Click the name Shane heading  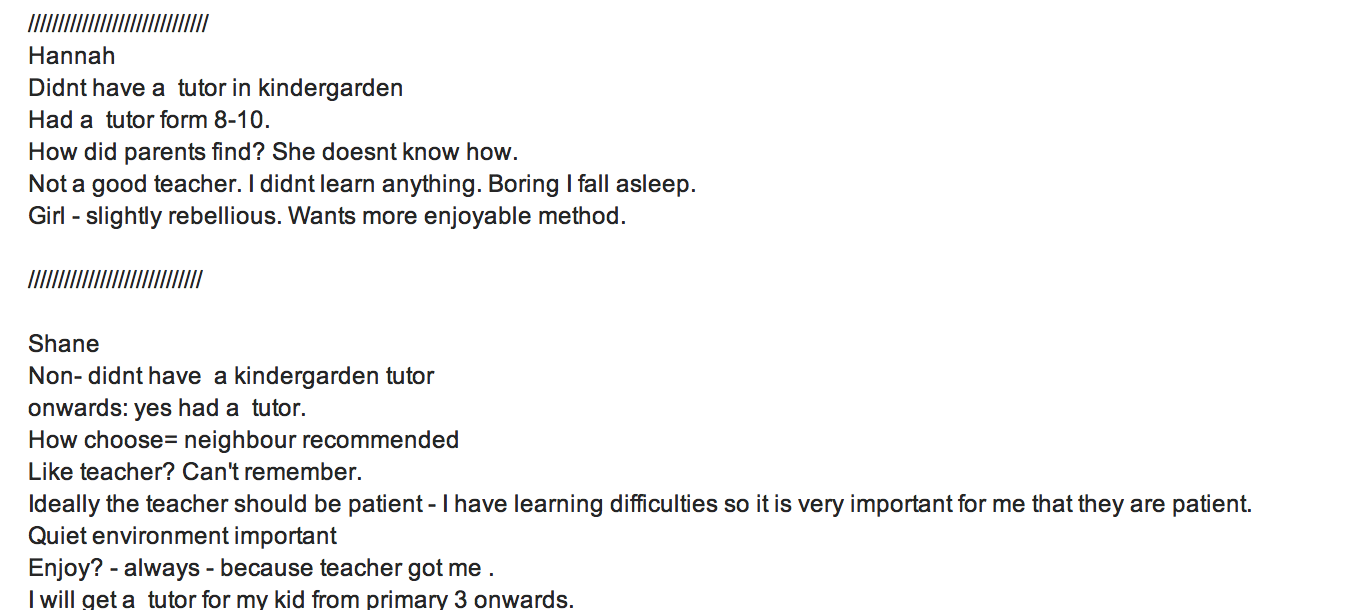tap(64, 344)
